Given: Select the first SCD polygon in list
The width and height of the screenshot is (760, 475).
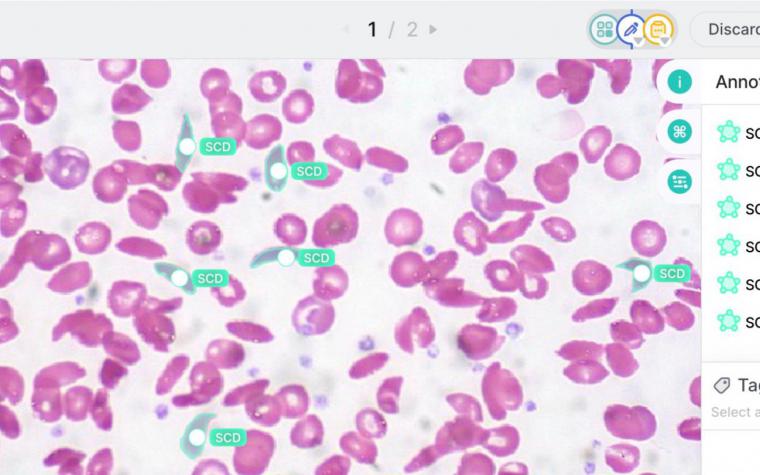Looking at the screenshot, I should [738, 132].
